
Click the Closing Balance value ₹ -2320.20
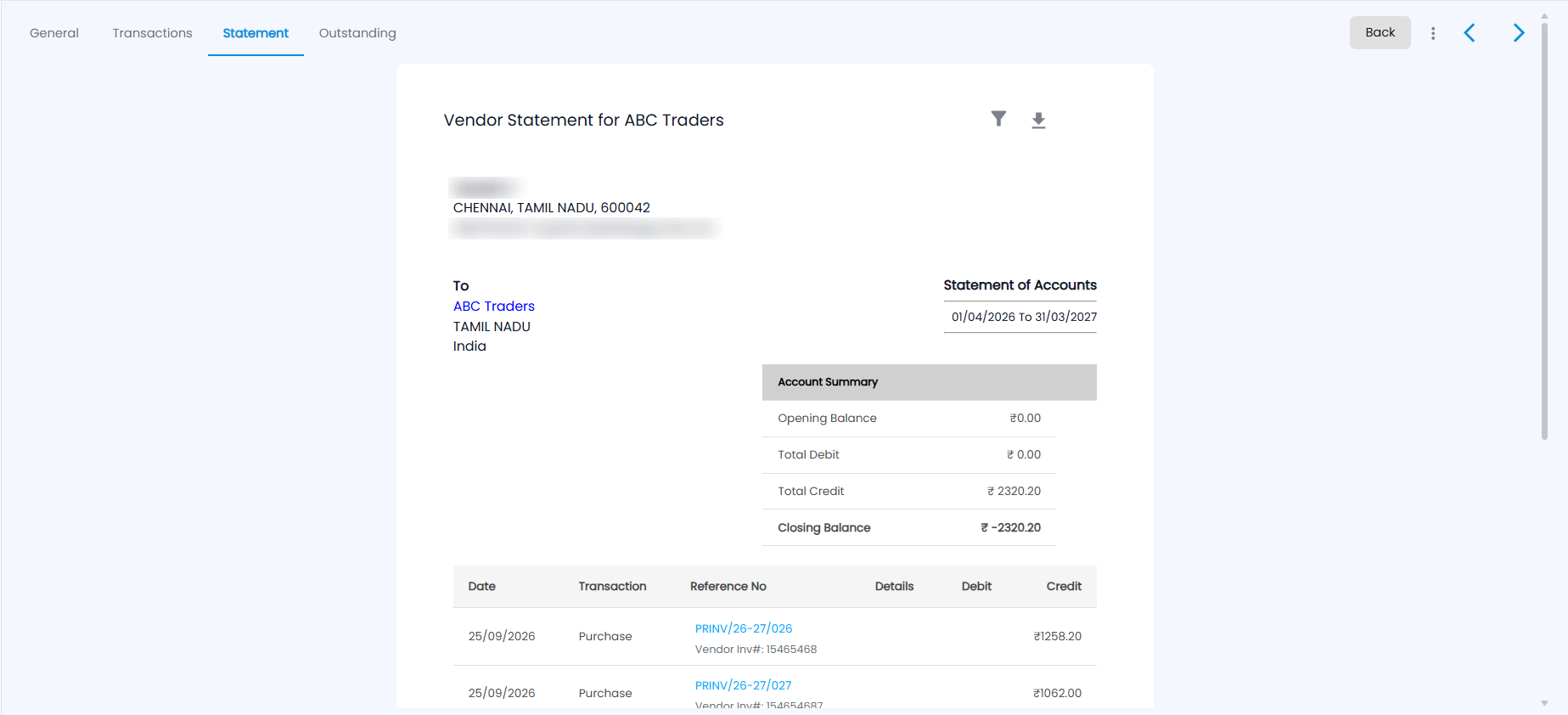coord(1011,527)
